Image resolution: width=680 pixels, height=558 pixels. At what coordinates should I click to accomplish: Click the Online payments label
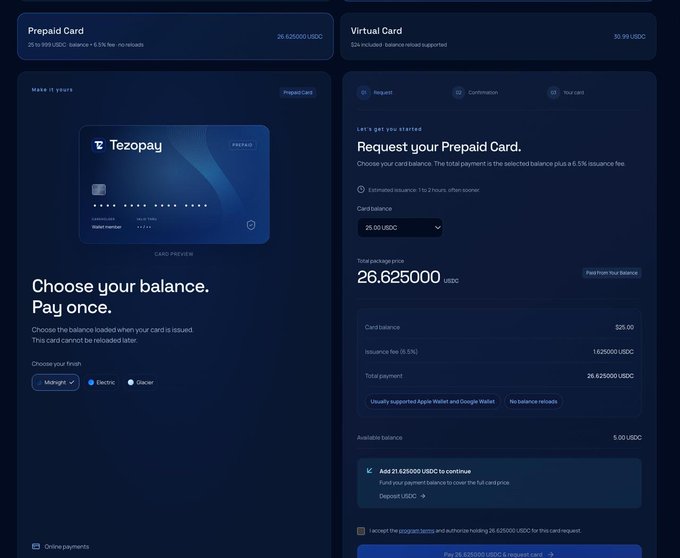coord(67,547)
